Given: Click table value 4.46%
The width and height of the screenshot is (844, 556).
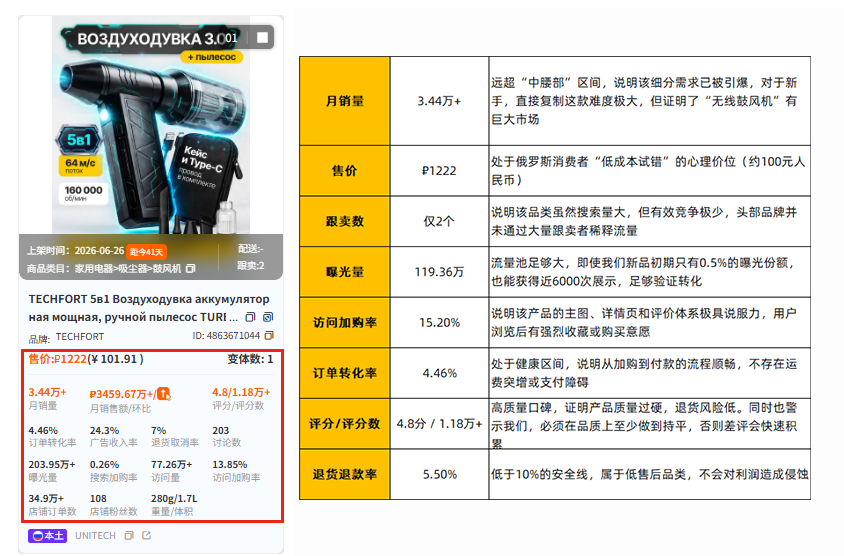Looking at the screenshot, I should 439,373.
